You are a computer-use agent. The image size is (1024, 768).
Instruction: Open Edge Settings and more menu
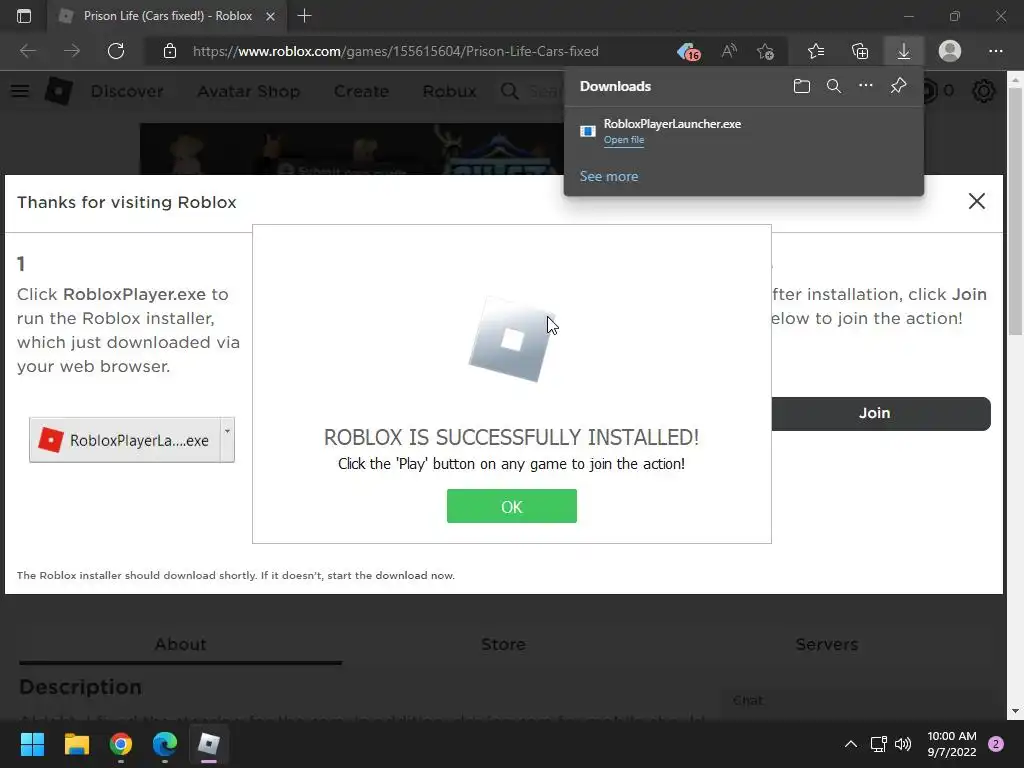(x=995, y=51)
